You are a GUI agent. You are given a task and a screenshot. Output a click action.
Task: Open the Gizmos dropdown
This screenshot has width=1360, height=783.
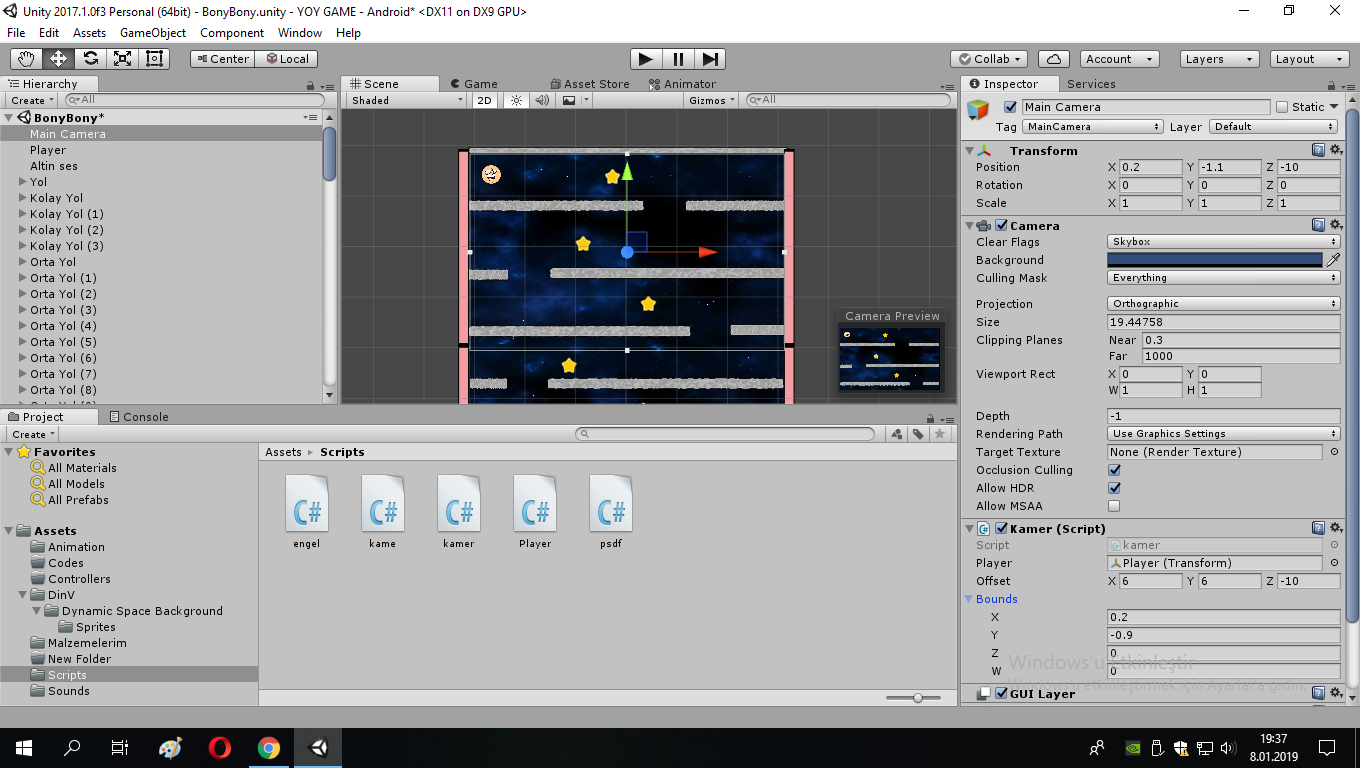click(x=713, y=100)
